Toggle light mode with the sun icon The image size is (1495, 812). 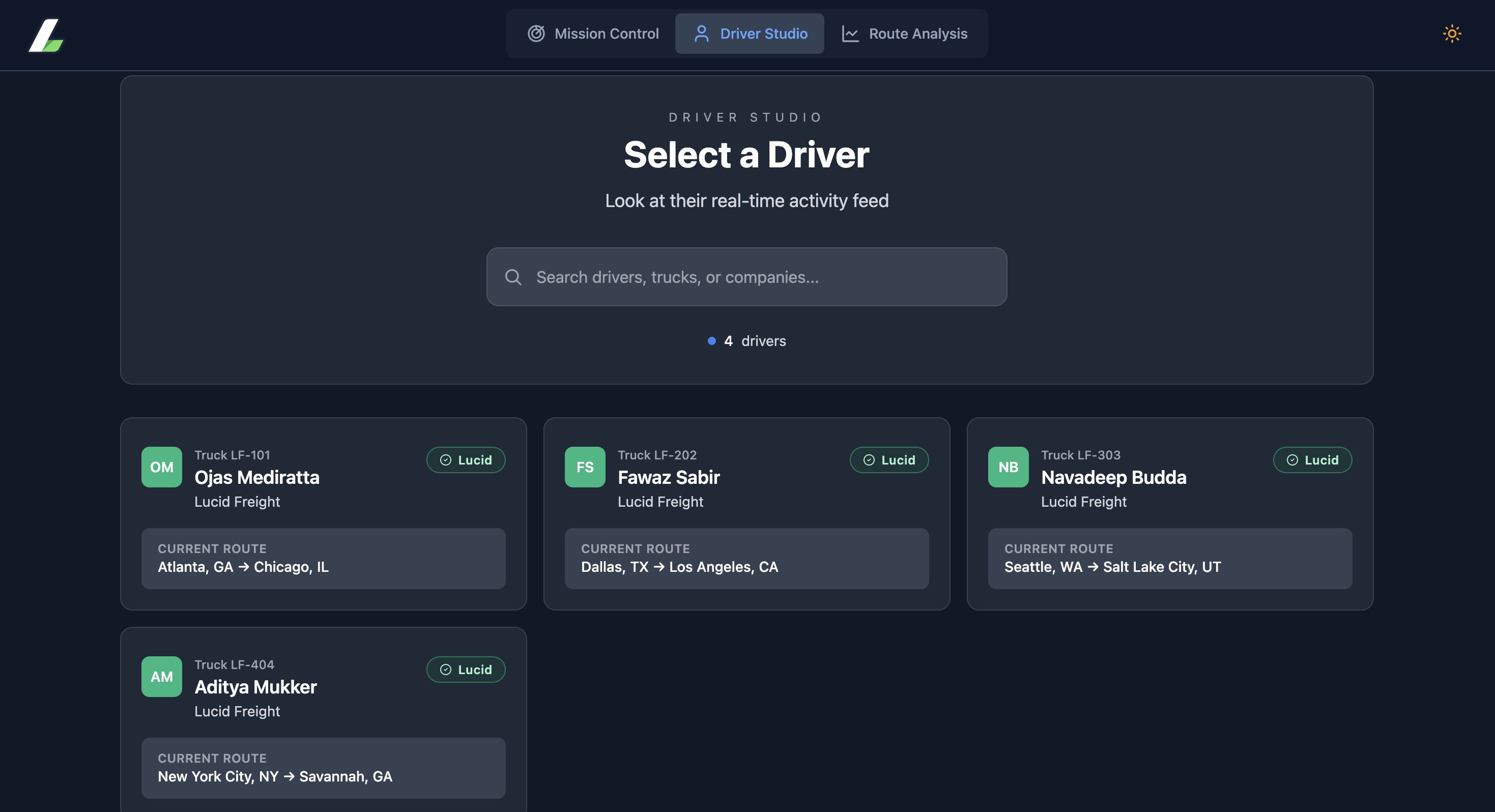click(x=1451, y=34)
